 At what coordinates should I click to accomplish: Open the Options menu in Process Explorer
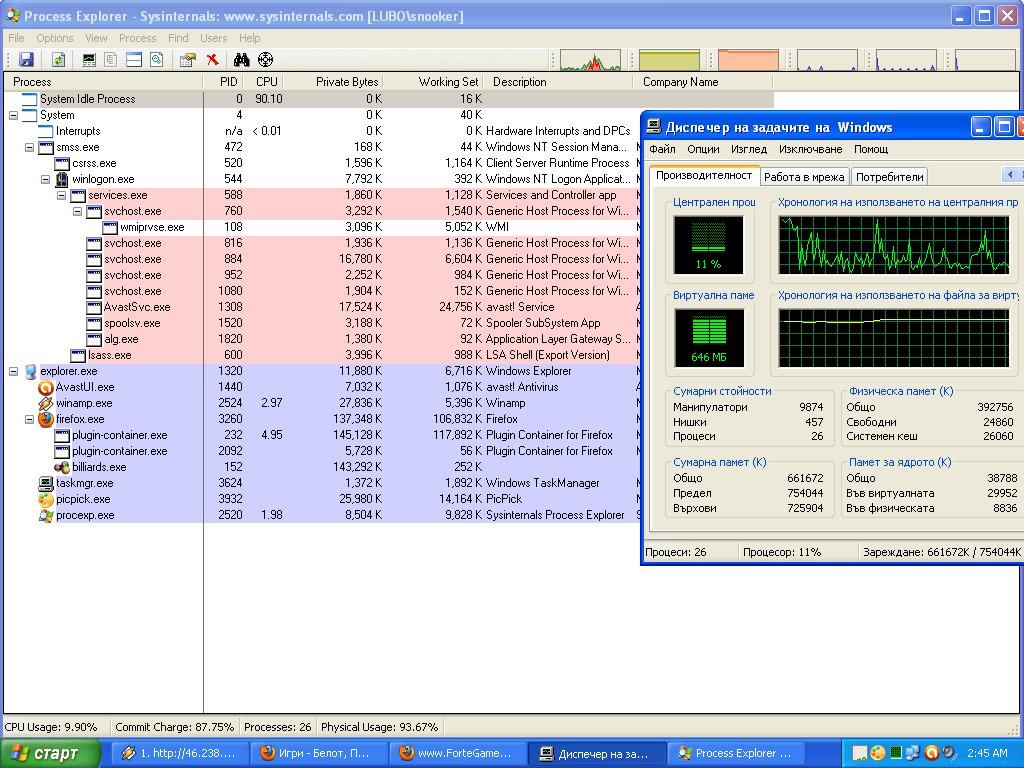pos(55,38)
